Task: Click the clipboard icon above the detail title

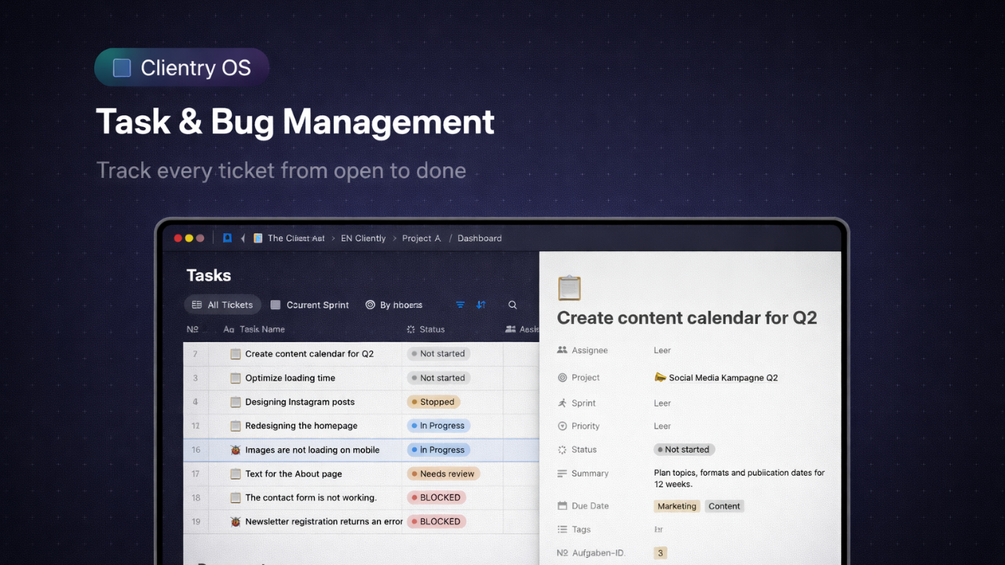Action: (x=569, y=288)
